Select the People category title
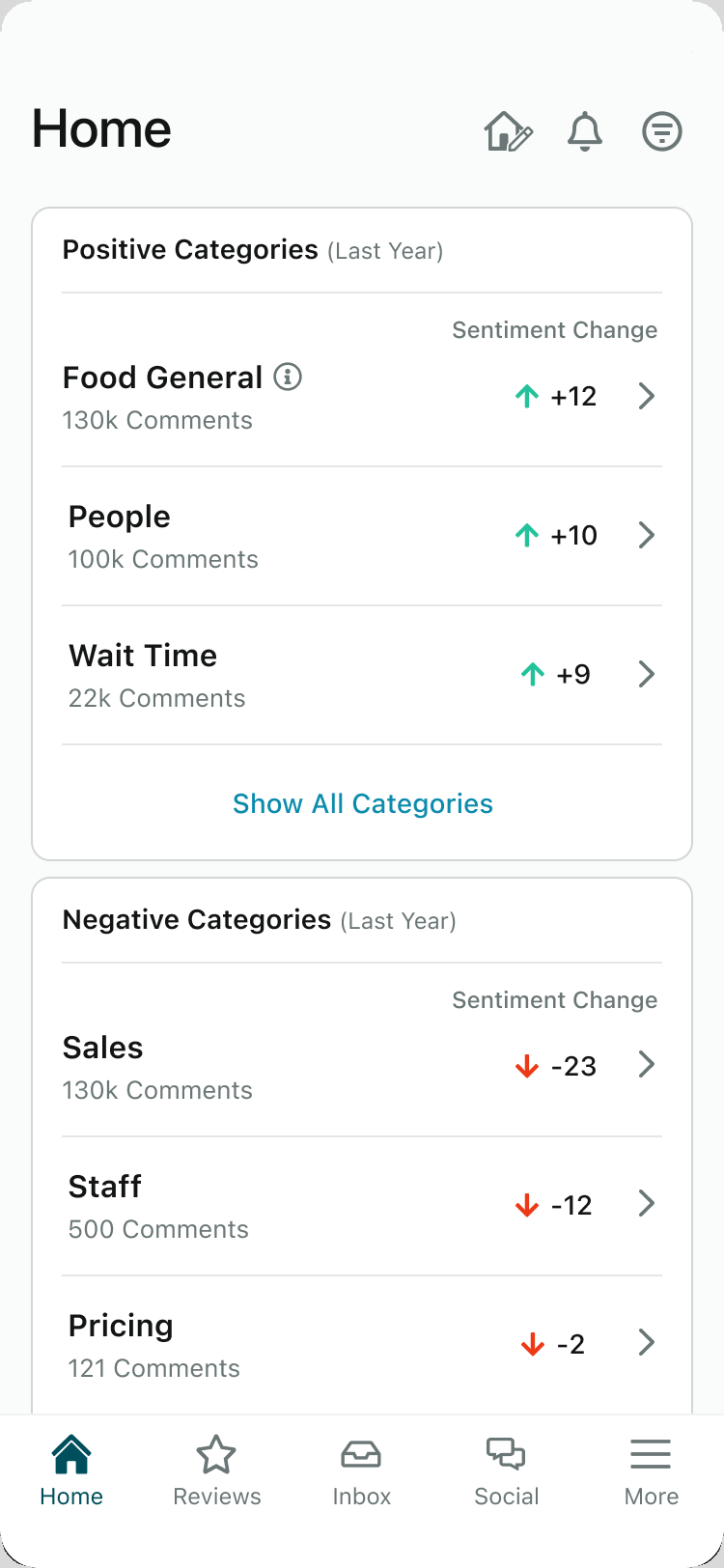 point(119,518)
